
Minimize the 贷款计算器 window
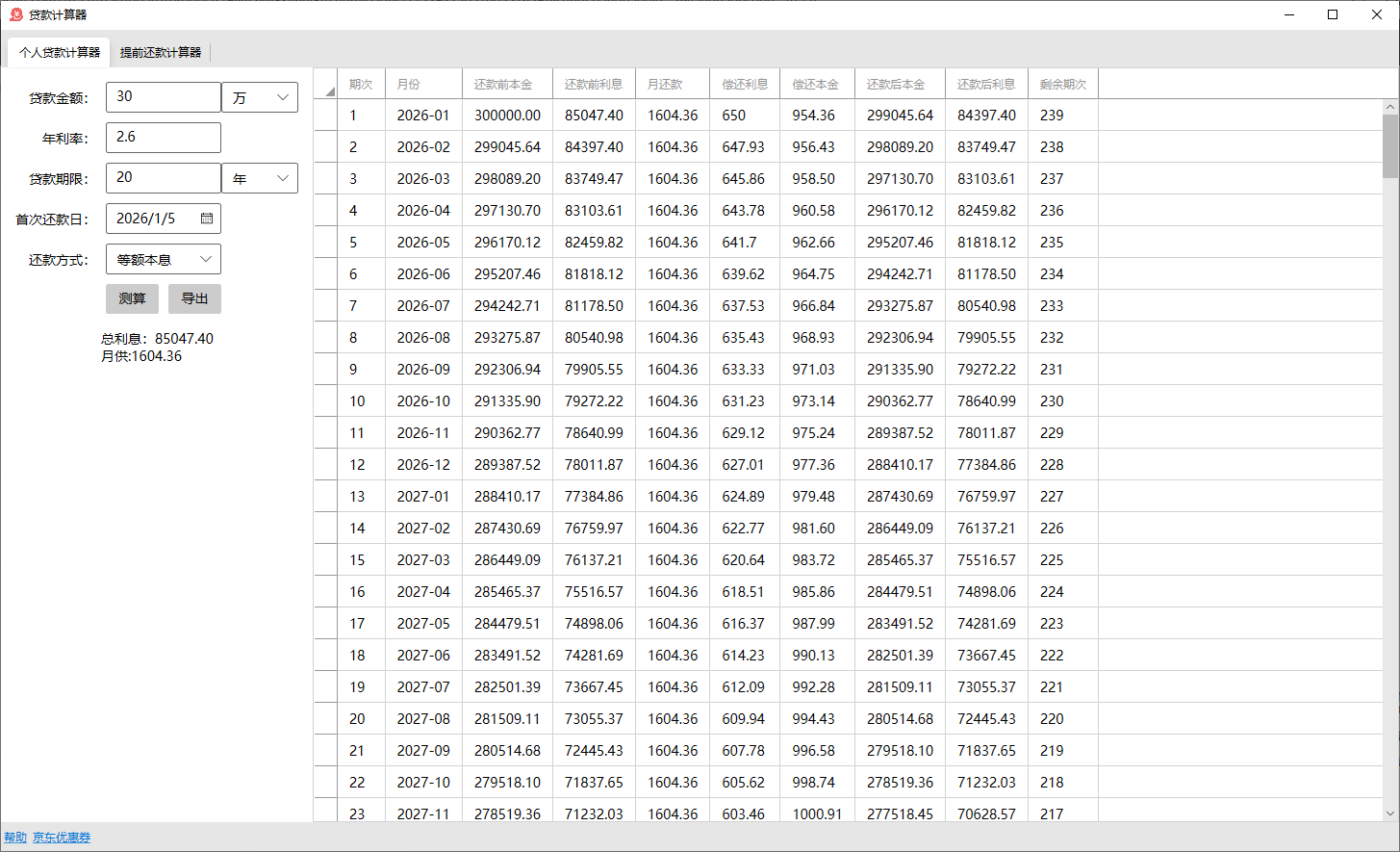click(x=1289, y=14)
